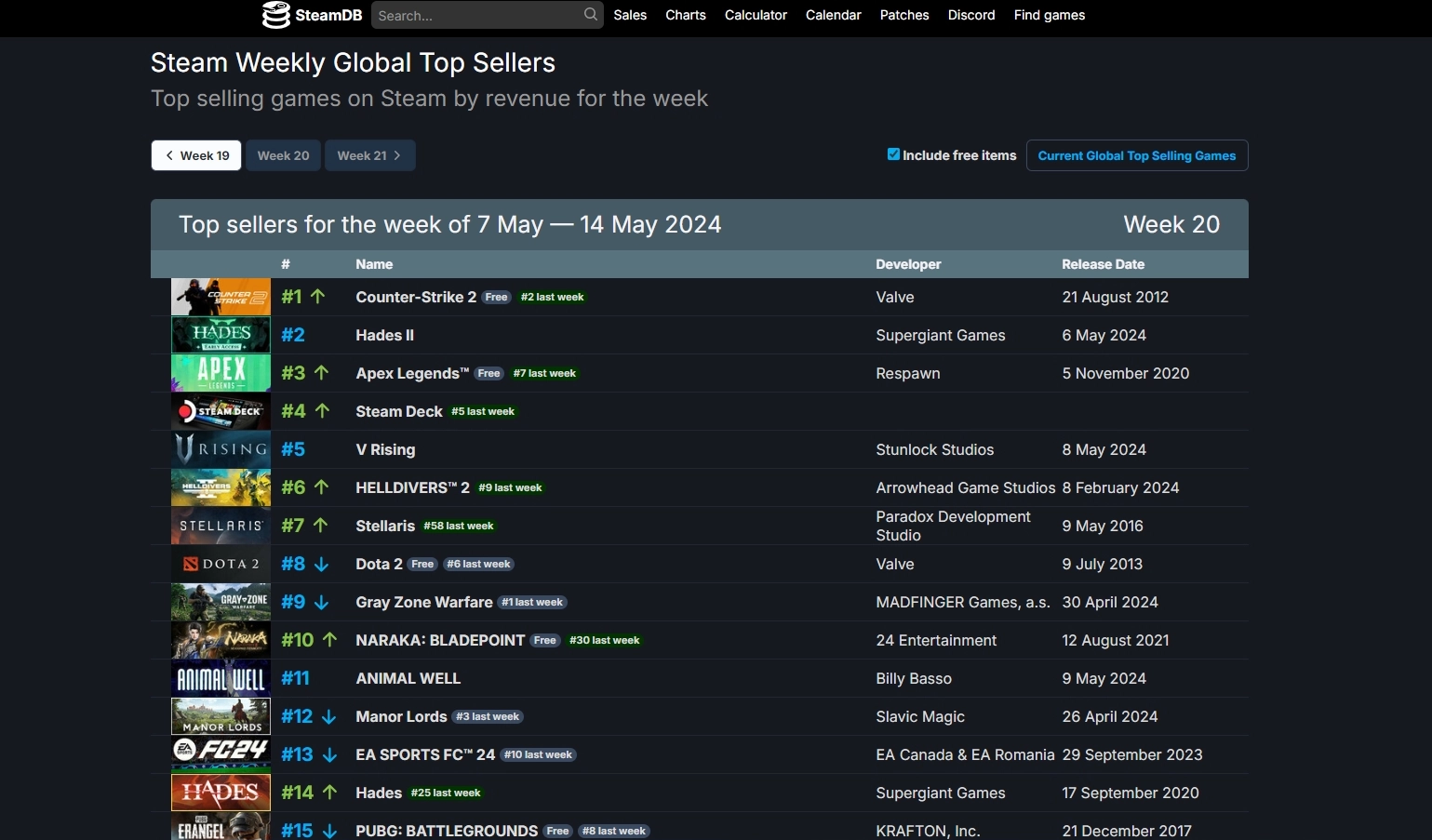Click up arrow beside #7 rank
This screenshot has height=840, width=1432.
[x=320, y=525]
